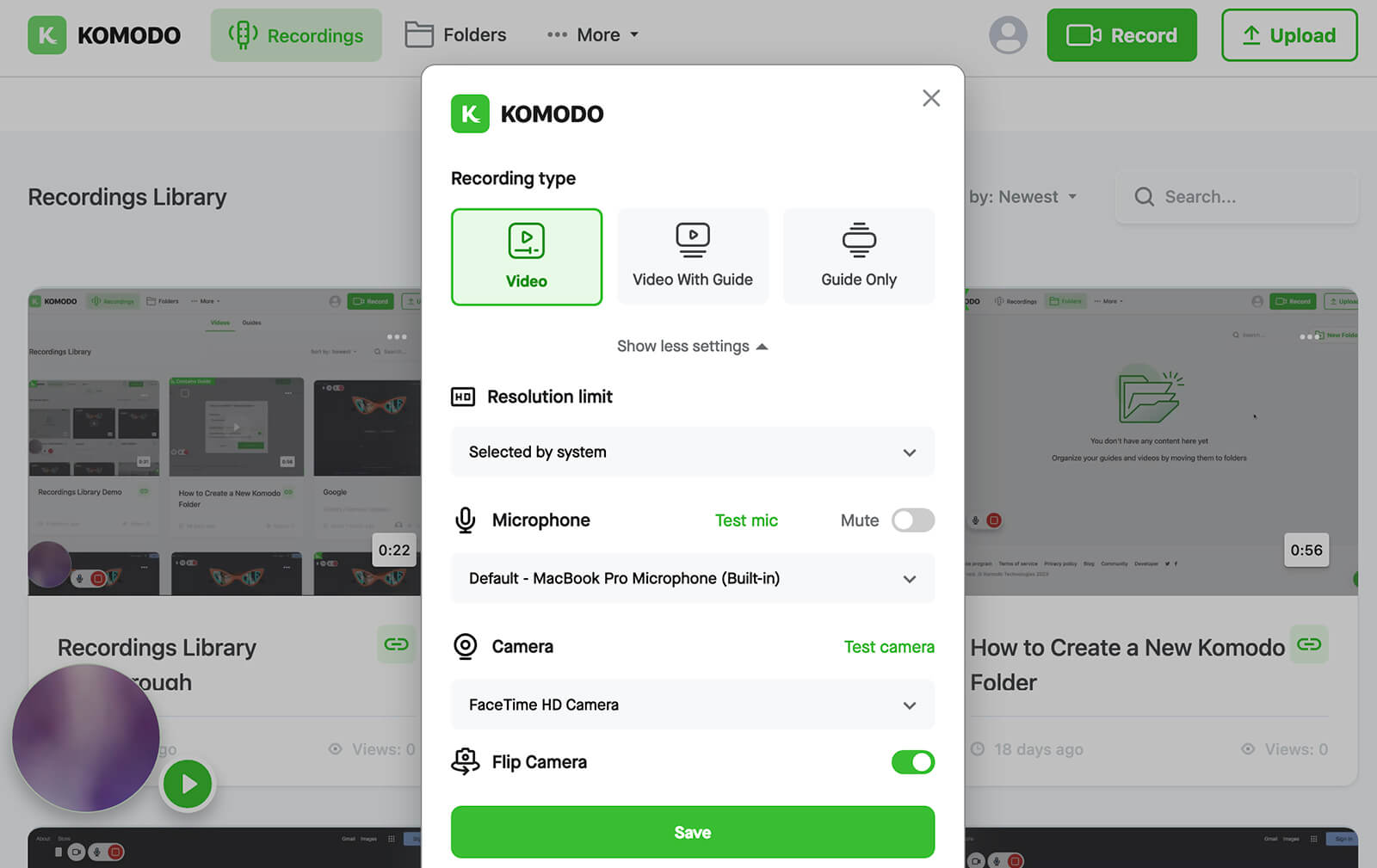
Task: Click the Video With Guide icon
Action: pos(693,240)
